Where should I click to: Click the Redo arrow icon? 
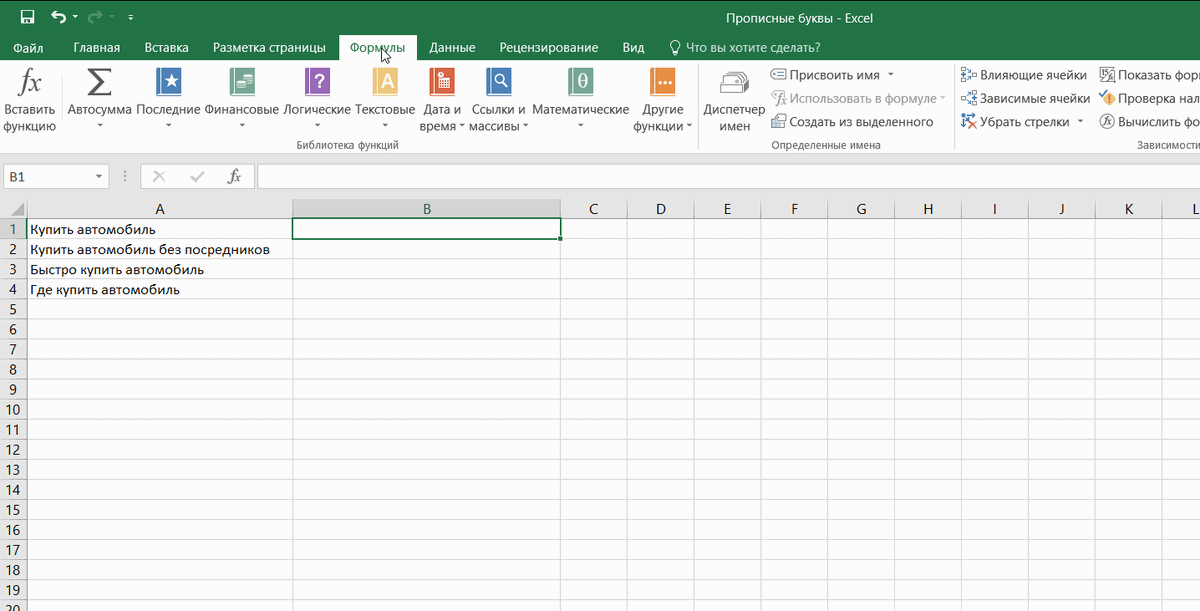click(x=96, y=17)
